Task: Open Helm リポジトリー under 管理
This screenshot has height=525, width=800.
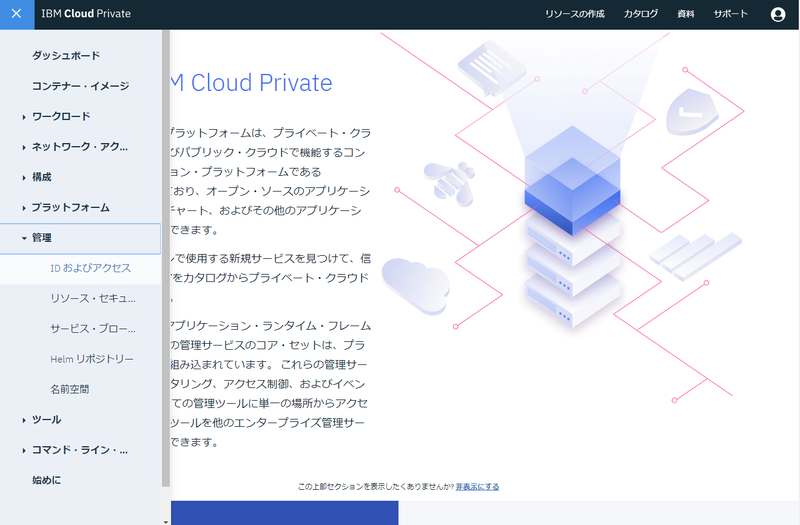Action: [x=92, y=359]
